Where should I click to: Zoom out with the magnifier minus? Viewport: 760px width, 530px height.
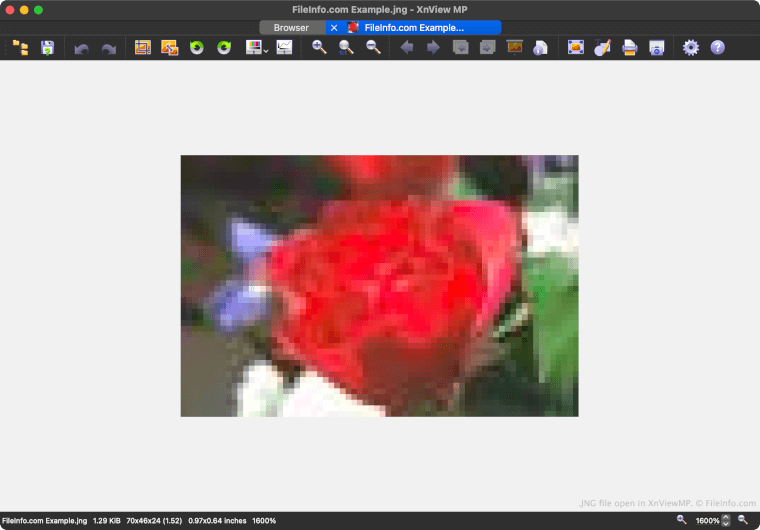coord(373,47)
